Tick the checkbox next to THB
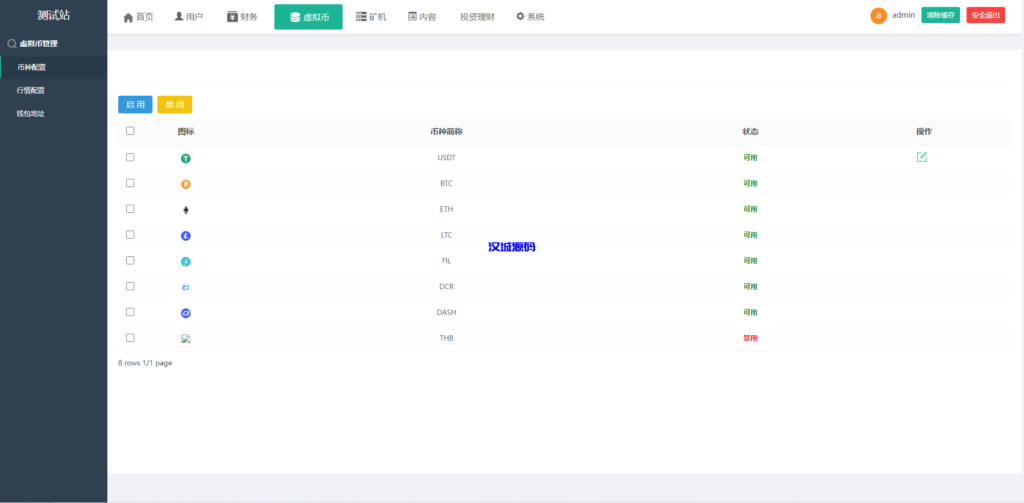Viewport: 1024px width, 503px height. [x=130, y=338]
